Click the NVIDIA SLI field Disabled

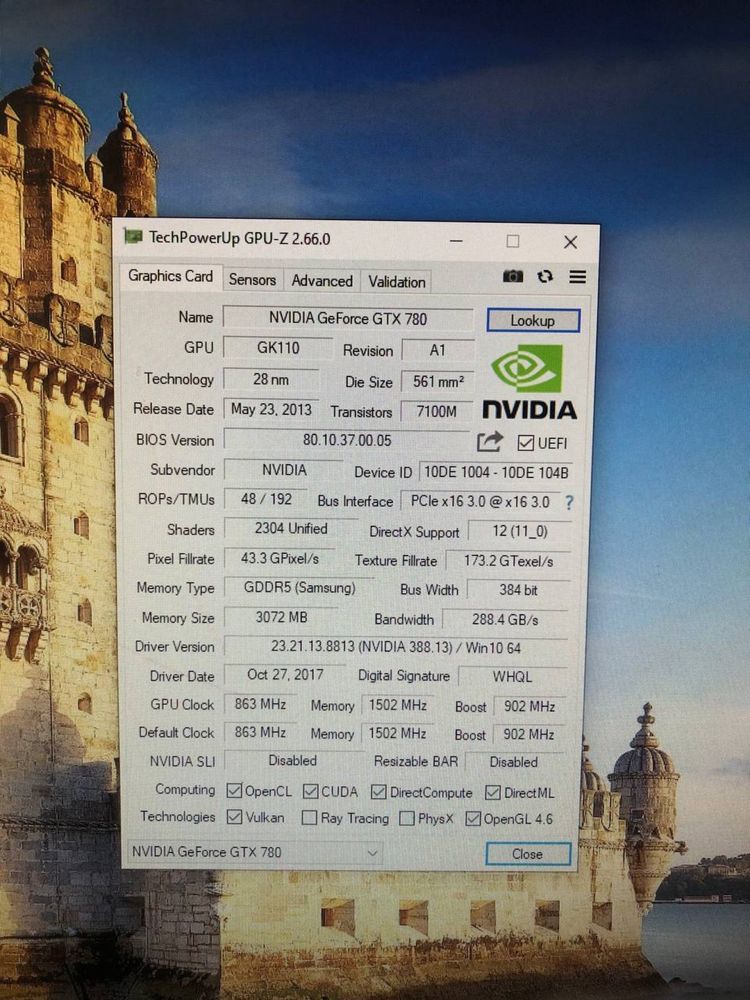pyautogui.click(x=293, y=760)
